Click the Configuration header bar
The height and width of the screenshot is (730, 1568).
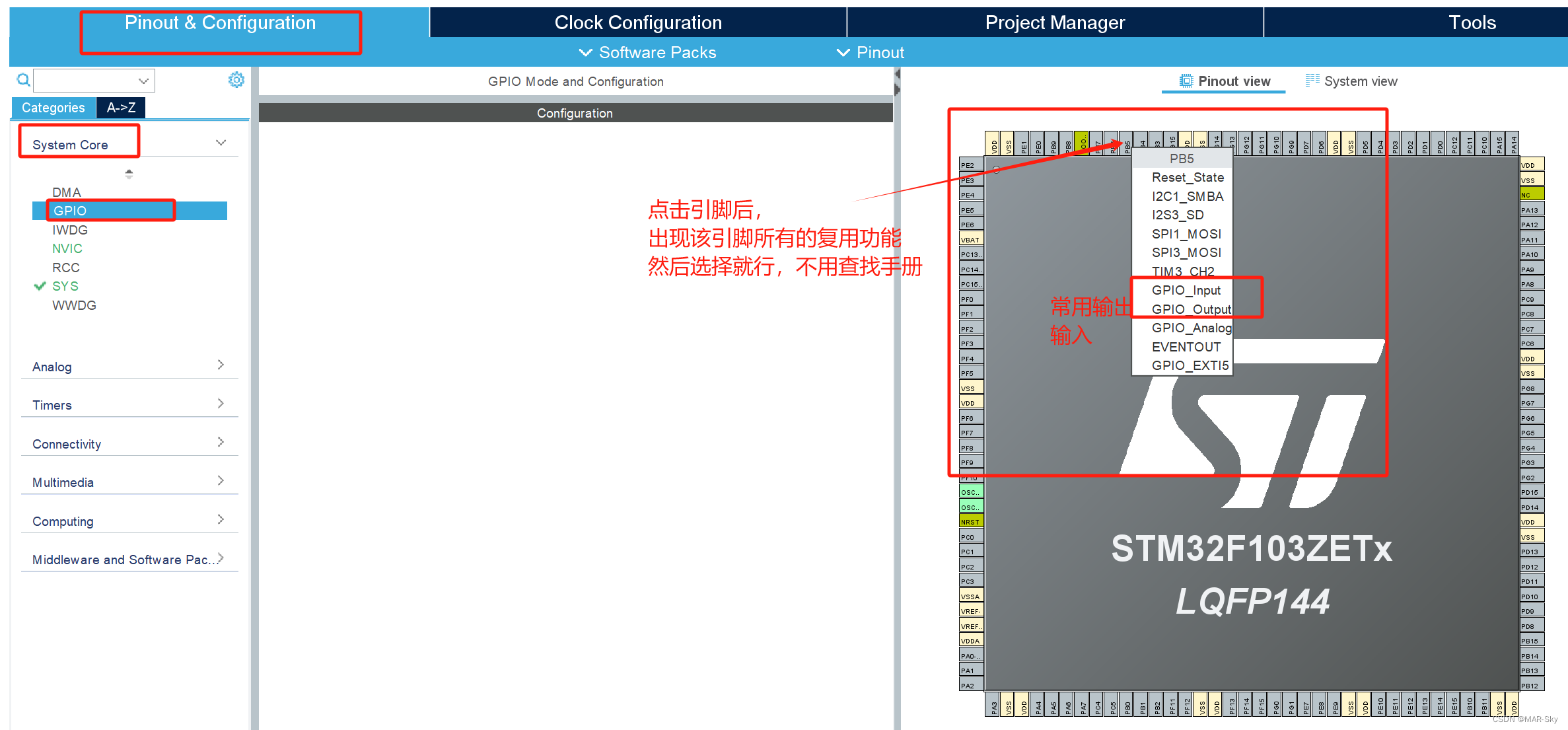pos(575,113)
